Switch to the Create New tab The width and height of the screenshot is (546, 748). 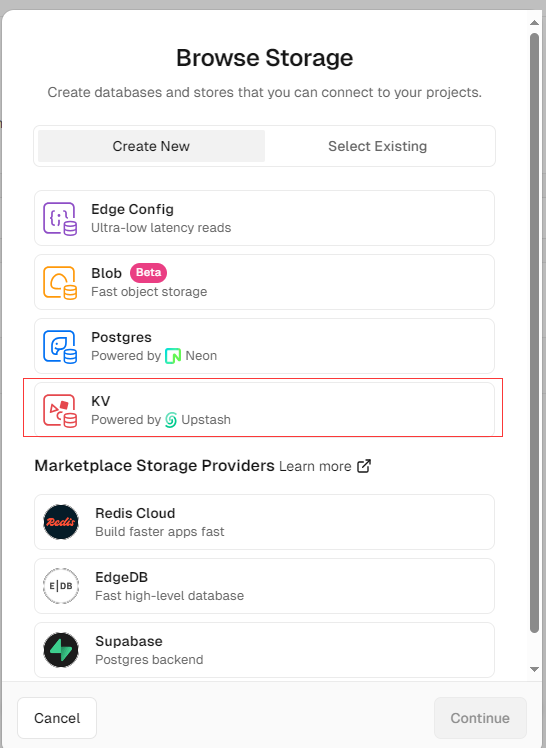click(x=151, y=146)
